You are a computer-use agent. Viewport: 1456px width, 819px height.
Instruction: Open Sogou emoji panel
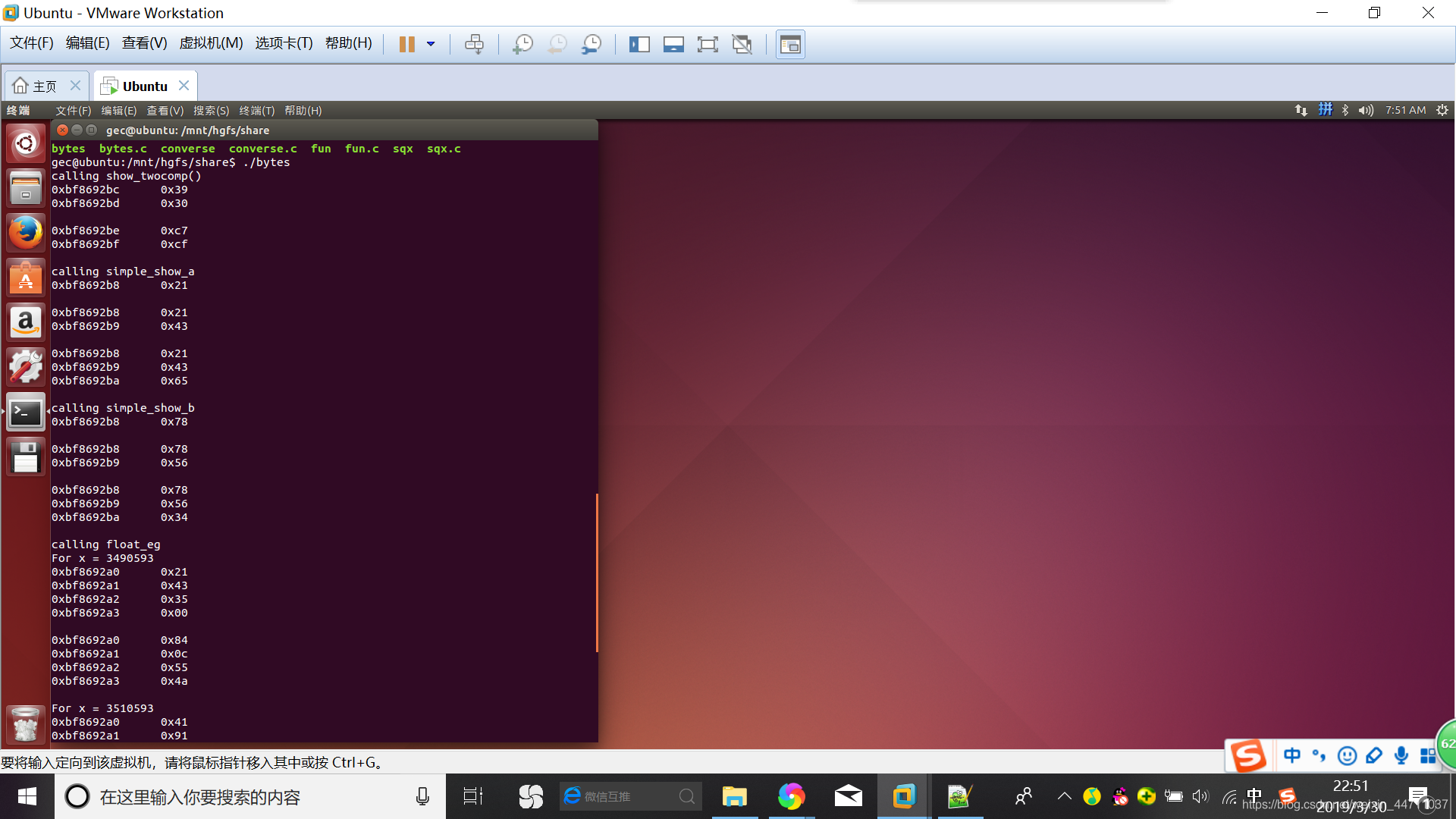pyautogui.click(x=1347, y=755)
